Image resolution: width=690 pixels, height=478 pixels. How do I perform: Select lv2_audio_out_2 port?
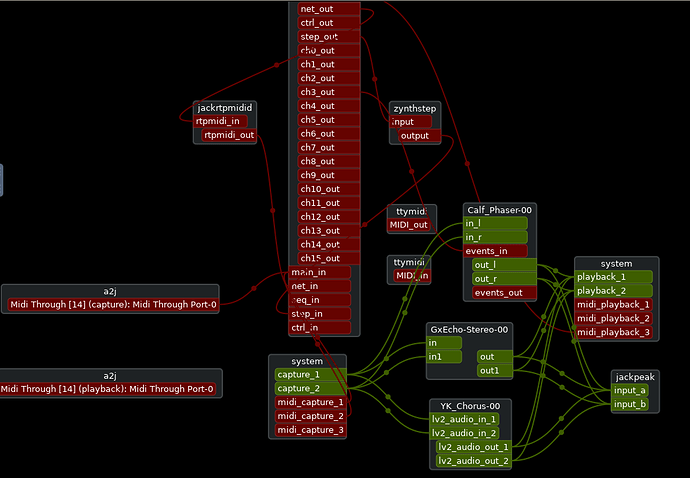pos(473,461)
